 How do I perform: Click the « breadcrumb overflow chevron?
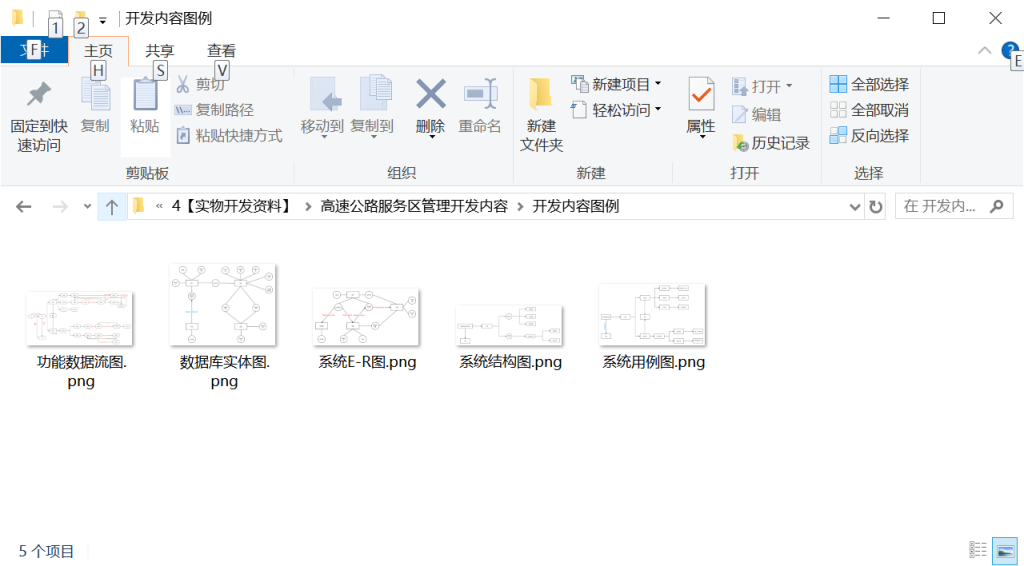159,206
